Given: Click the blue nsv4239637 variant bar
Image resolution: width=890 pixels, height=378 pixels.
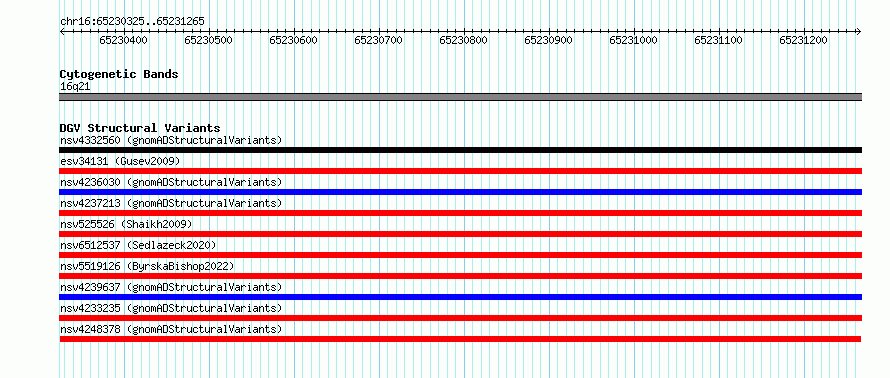Looking at the screenshot, I should click(x=460, y=297).
